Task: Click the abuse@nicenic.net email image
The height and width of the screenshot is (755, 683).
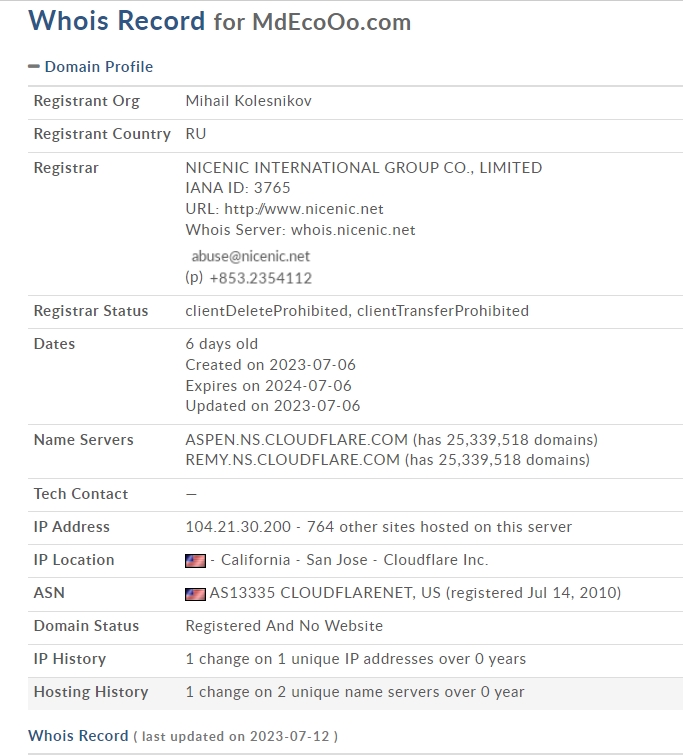Action: pyautogui.click(x=251, y=256)
